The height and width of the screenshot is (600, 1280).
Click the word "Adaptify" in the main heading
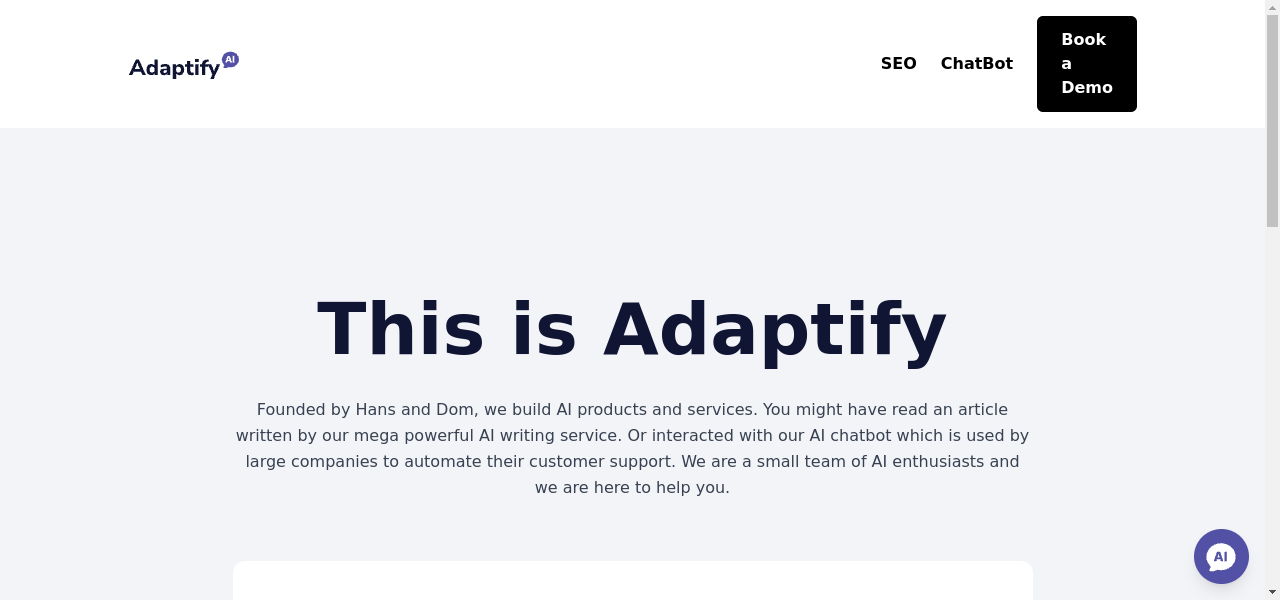(774, 329)
